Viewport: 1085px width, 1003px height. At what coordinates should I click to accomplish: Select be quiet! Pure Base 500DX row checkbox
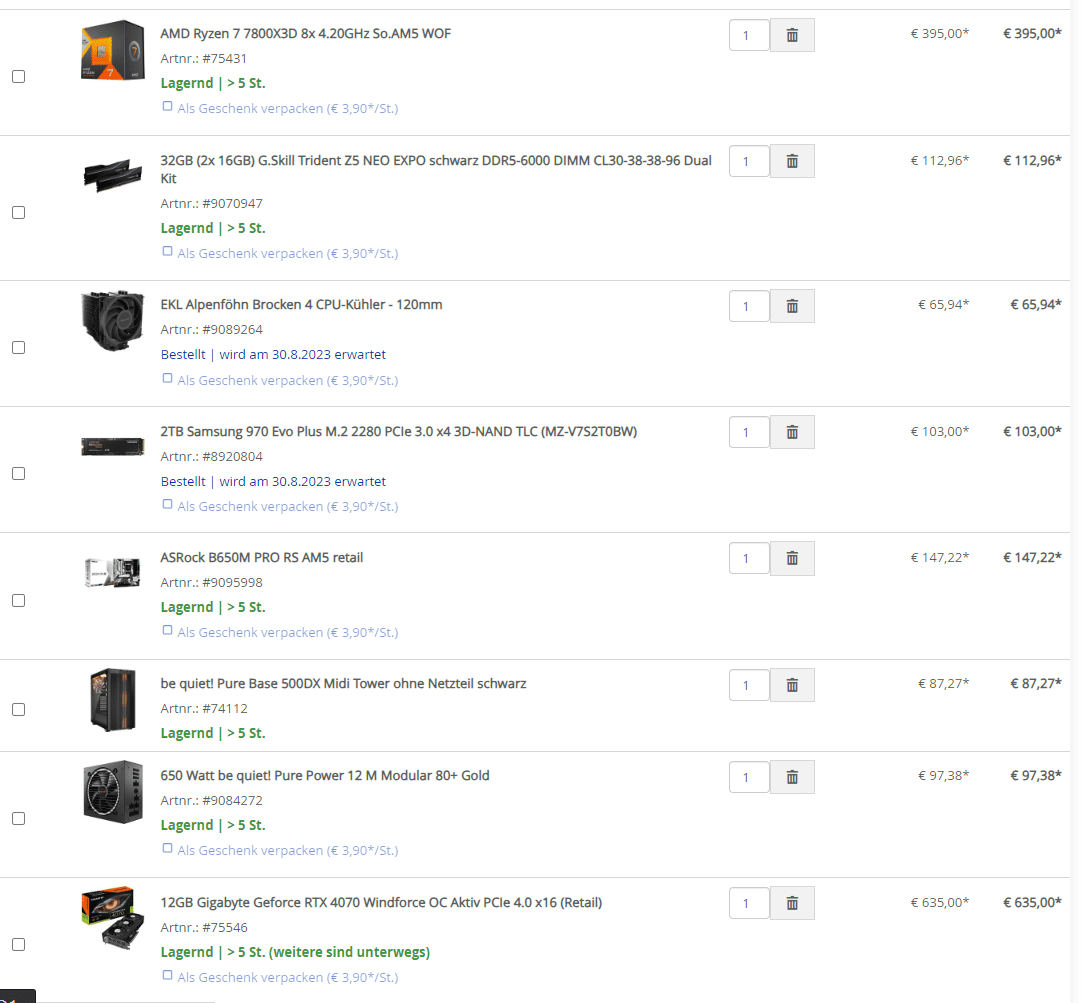[19, 710]
